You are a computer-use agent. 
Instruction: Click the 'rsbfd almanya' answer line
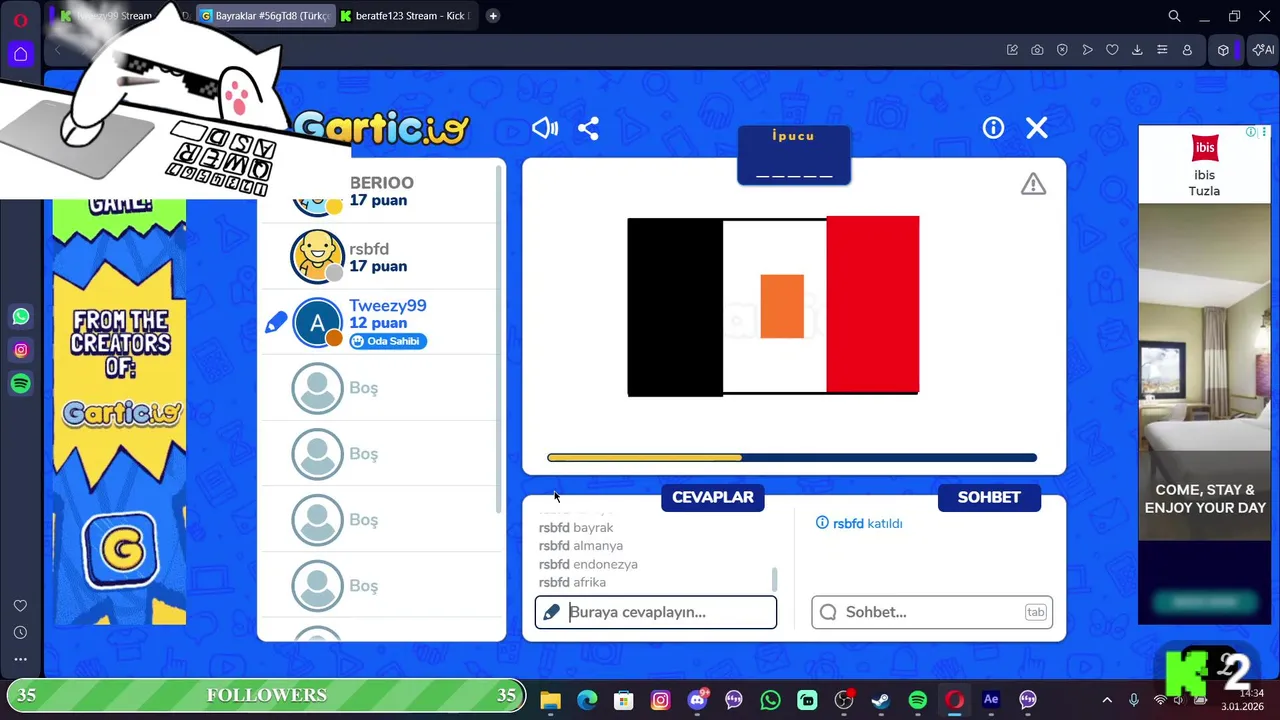click(x=581, y=546)
